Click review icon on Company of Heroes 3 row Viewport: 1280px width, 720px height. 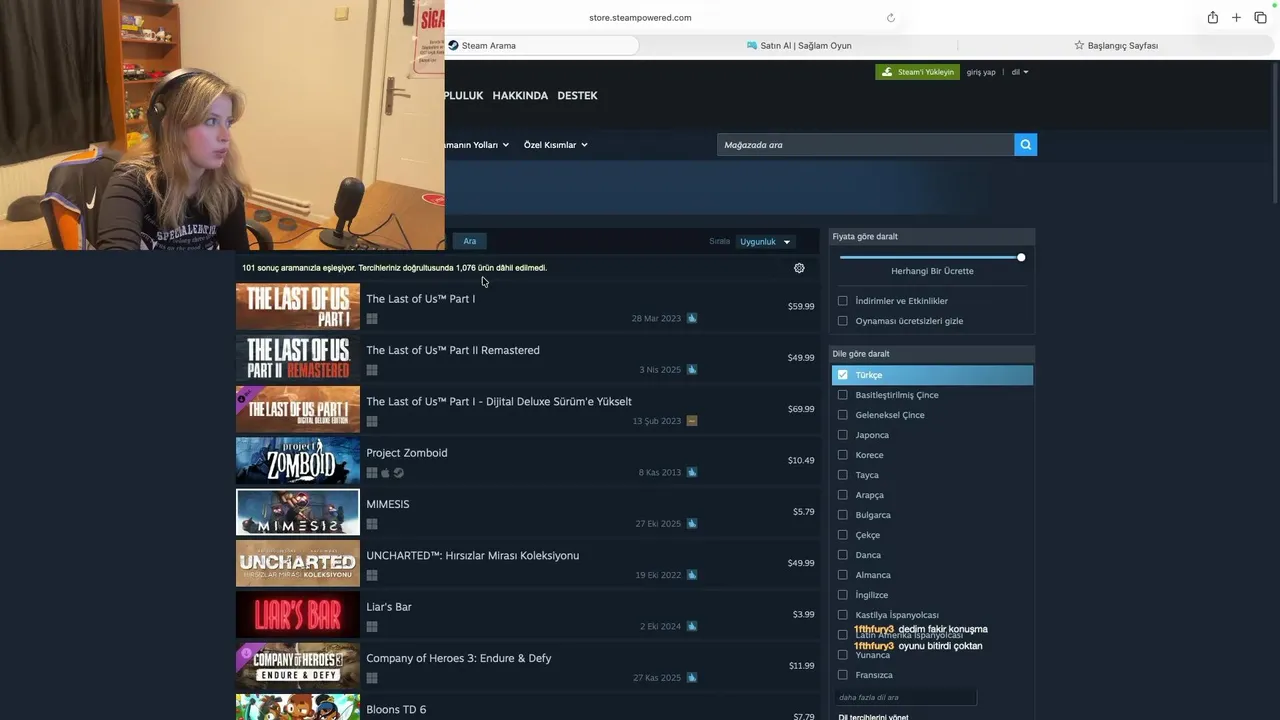tap(692, 678)
